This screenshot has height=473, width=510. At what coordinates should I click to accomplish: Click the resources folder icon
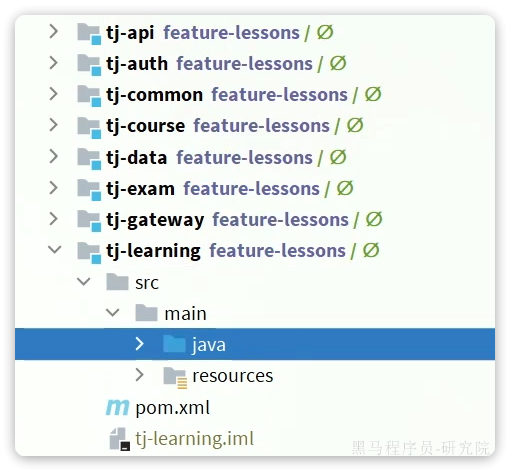175,378
